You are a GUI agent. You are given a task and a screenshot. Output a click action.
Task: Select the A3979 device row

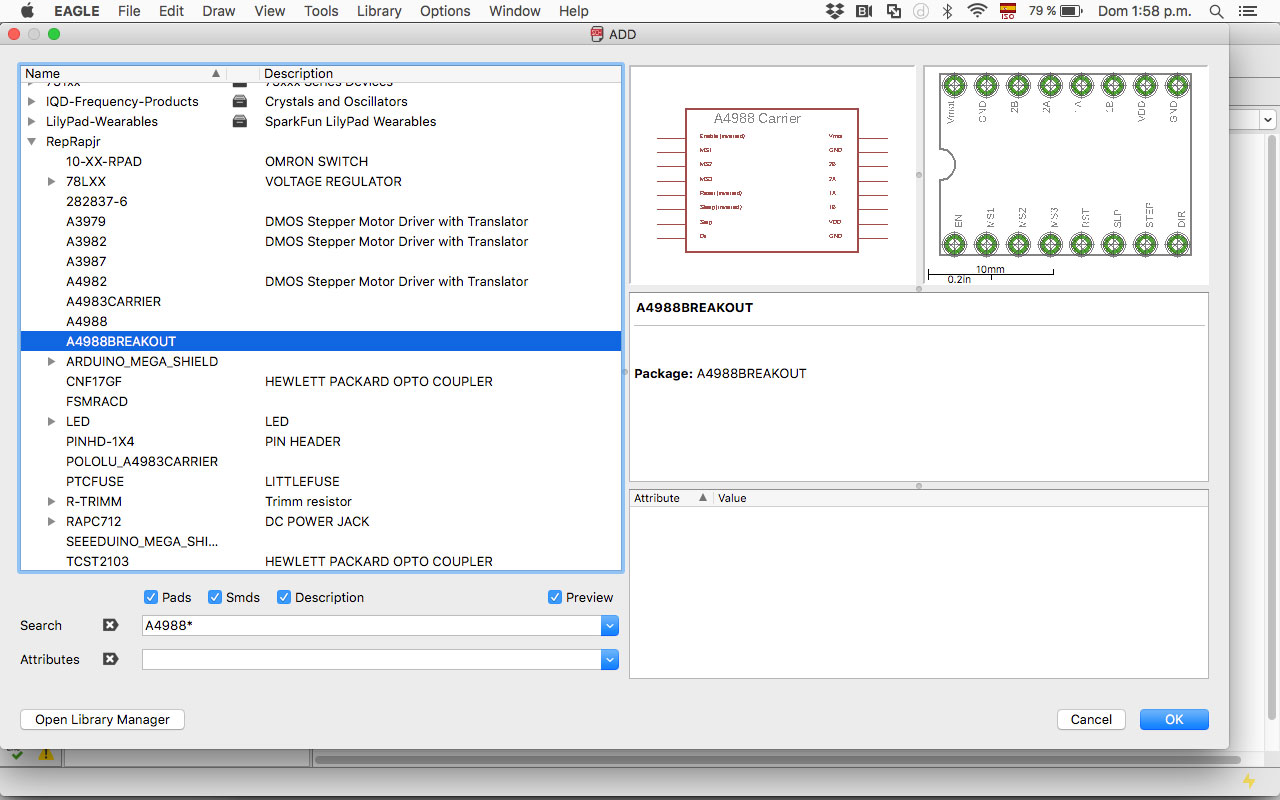[x=321, y=221]
